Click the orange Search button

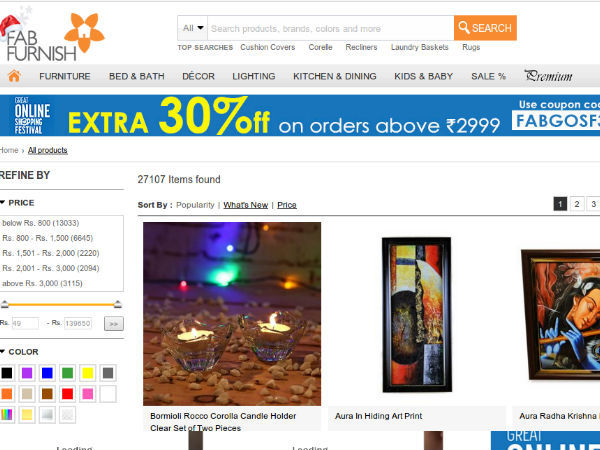pyautogui.click(x=485, y=28)
